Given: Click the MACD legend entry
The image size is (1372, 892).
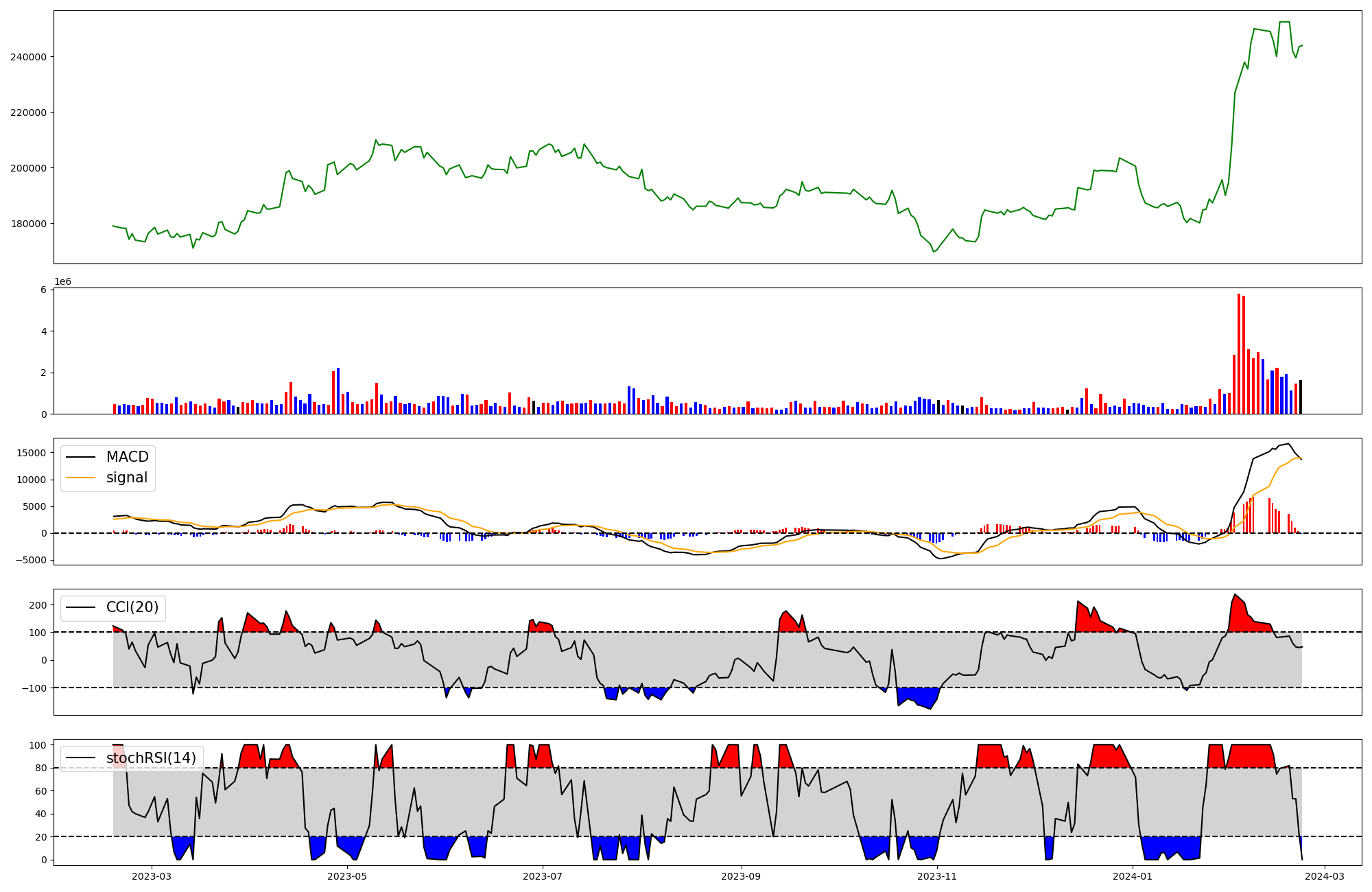Looking at the screenshot, I should tap(127, 457).
